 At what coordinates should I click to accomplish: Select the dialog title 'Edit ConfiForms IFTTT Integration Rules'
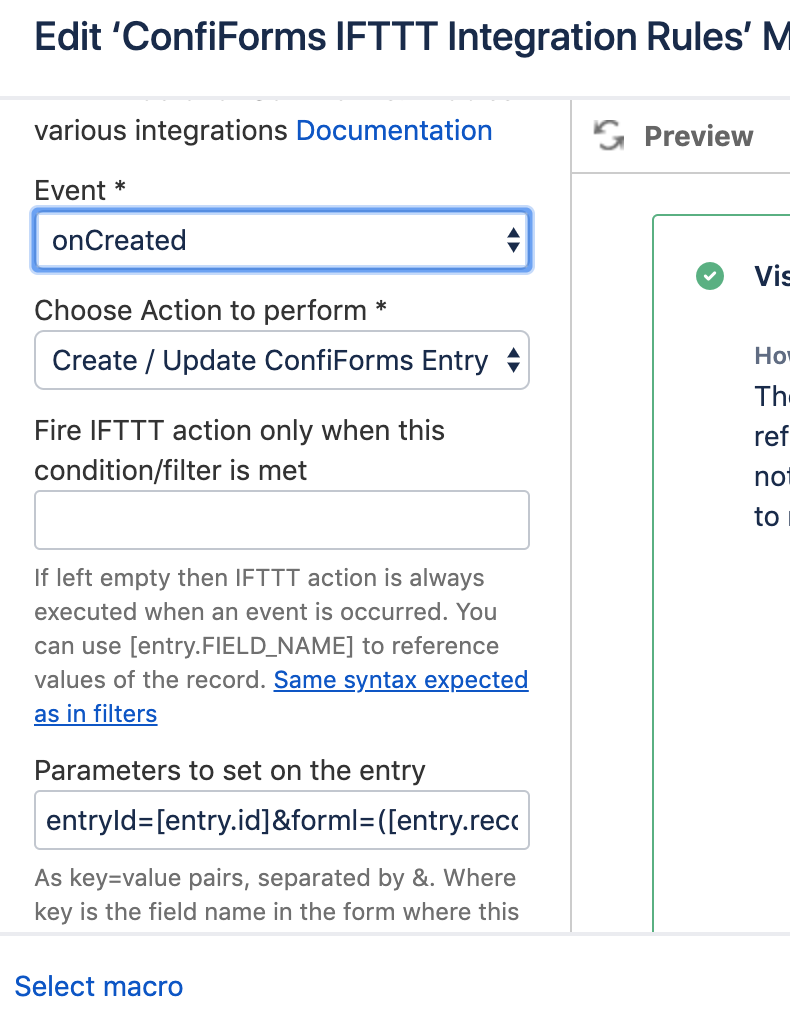point(395,37)
